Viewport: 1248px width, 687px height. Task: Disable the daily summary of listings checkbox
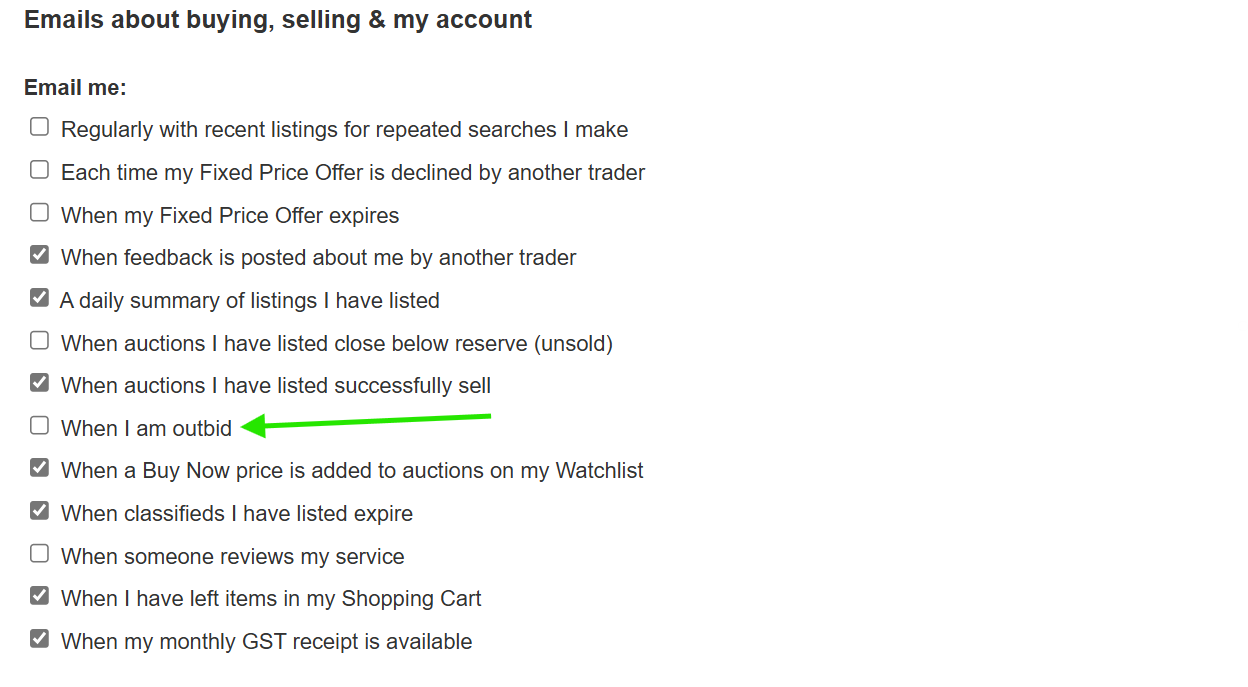click(39, 298)
